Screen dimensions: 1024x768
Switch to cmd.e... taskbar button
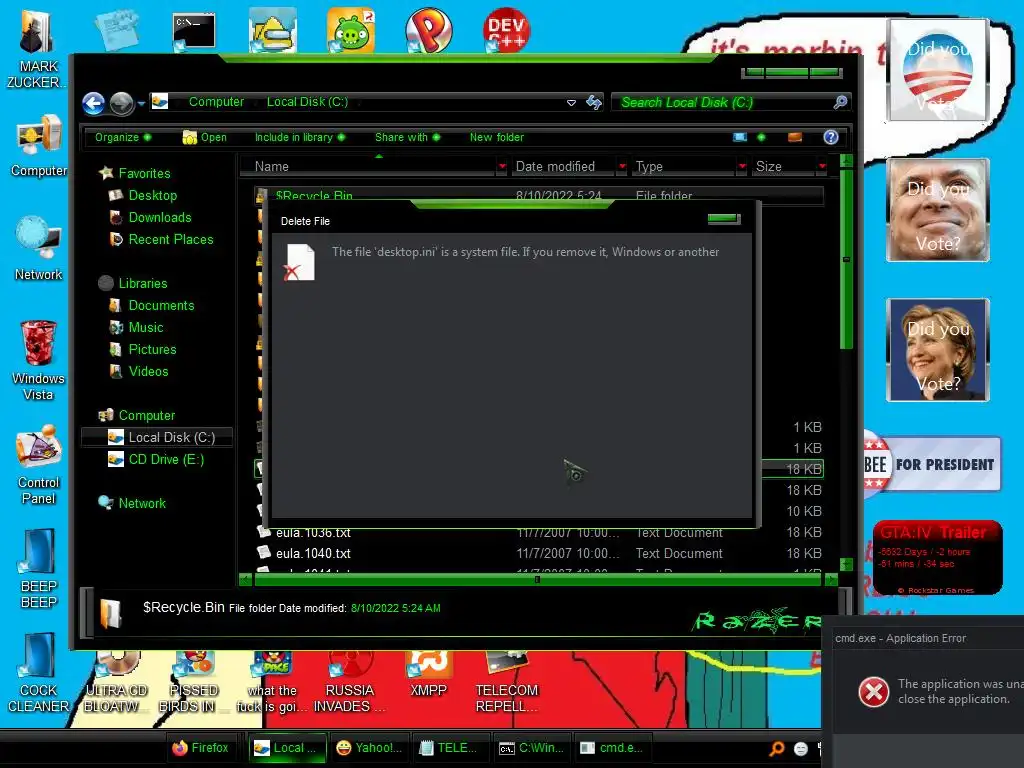click(612, 748)
